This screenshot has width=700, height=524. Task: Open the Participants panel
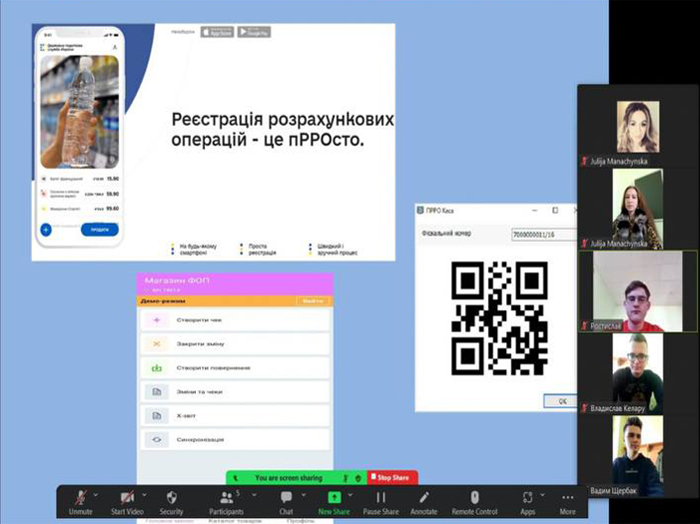click(x=226, y=503)
